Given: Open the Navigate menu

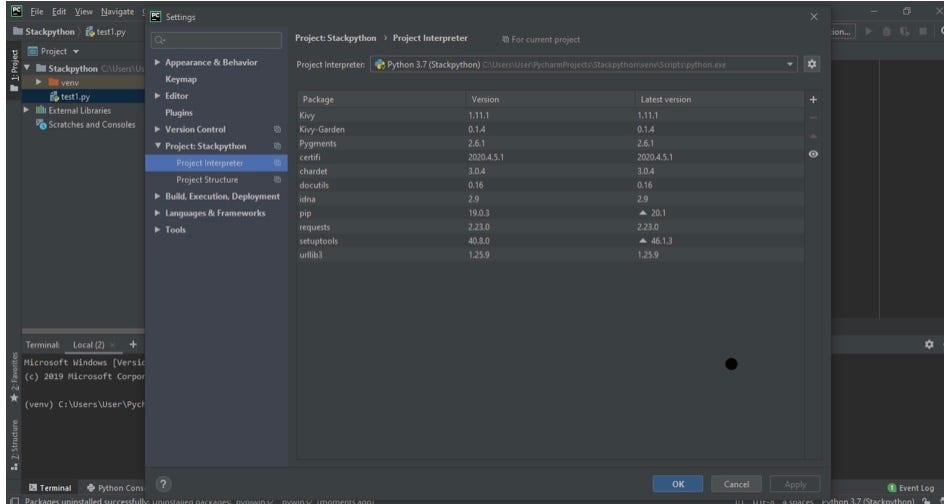Looking at the screenshot, I should (117, 12).
